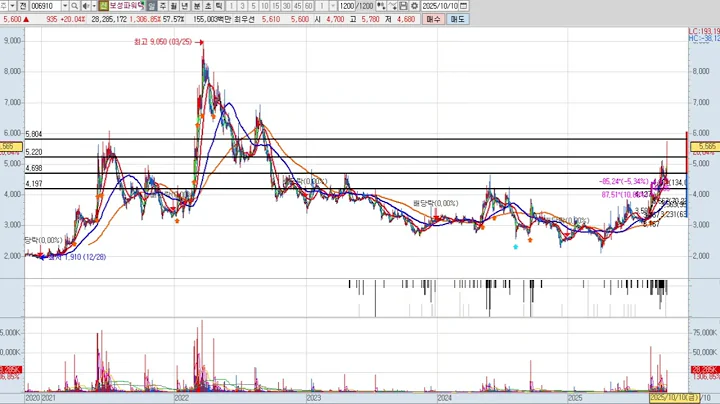The height and width of the screenshot is (404, 720).
Task: Click the open price value 4,700
Action: click(x=335, y=19)
